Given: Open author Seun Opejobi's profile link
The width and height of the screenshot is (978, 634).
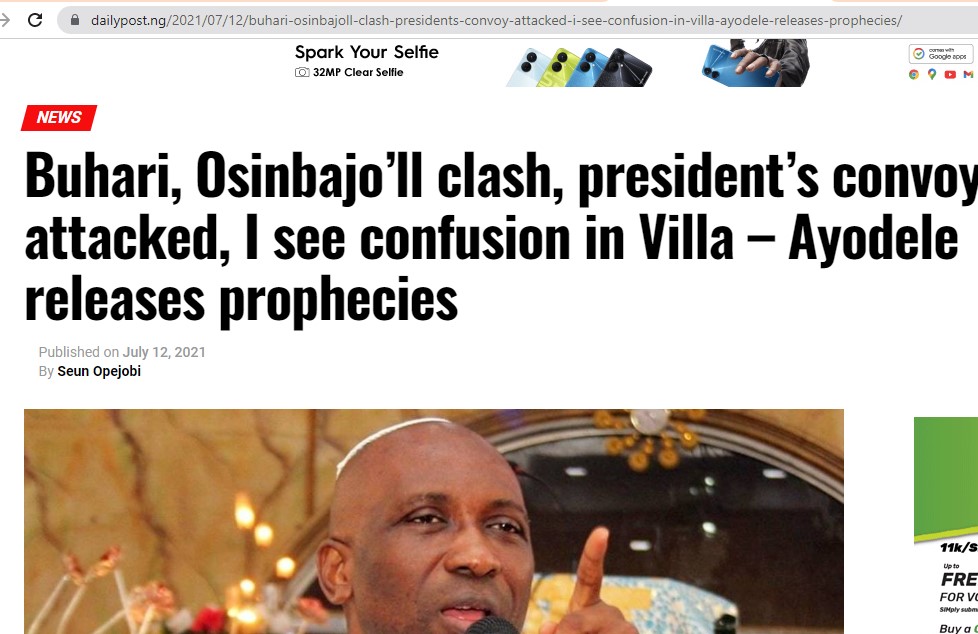Looking at the screenshot, I should coord(99,371).
